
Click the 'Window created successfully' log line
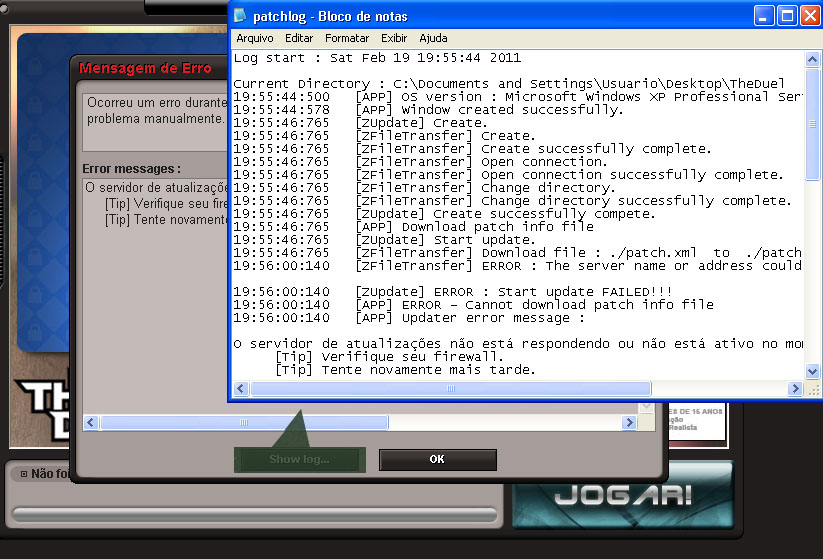click(428, 110)
